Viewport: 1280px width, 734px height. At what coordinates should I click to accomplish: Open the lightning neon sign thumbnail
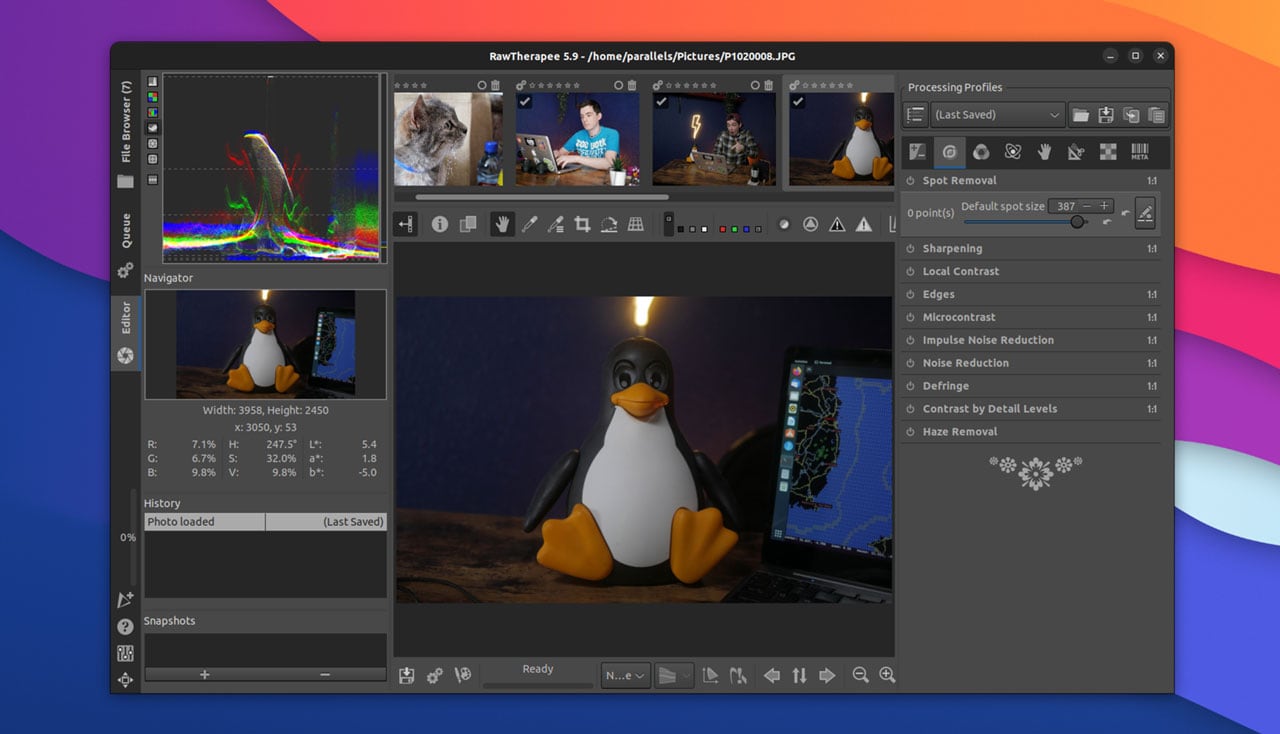coord(714,139)
